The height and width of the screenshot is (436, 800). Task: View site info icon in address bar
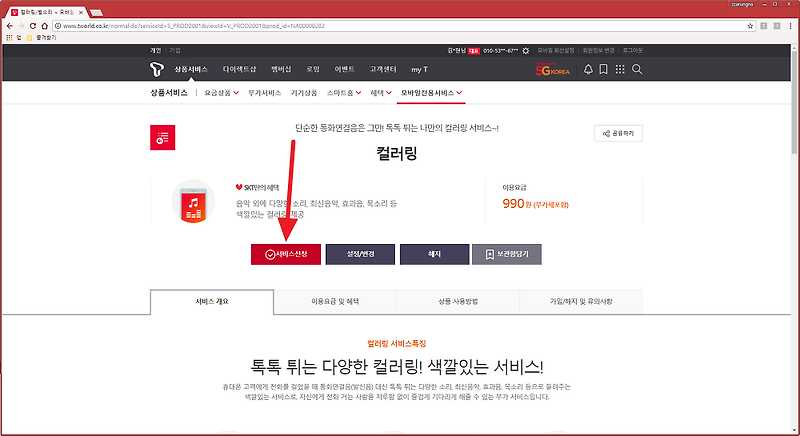(x=58, y=25)
